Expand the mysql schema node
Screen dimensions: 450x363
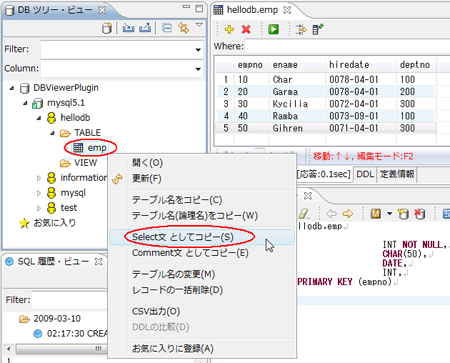39,193
